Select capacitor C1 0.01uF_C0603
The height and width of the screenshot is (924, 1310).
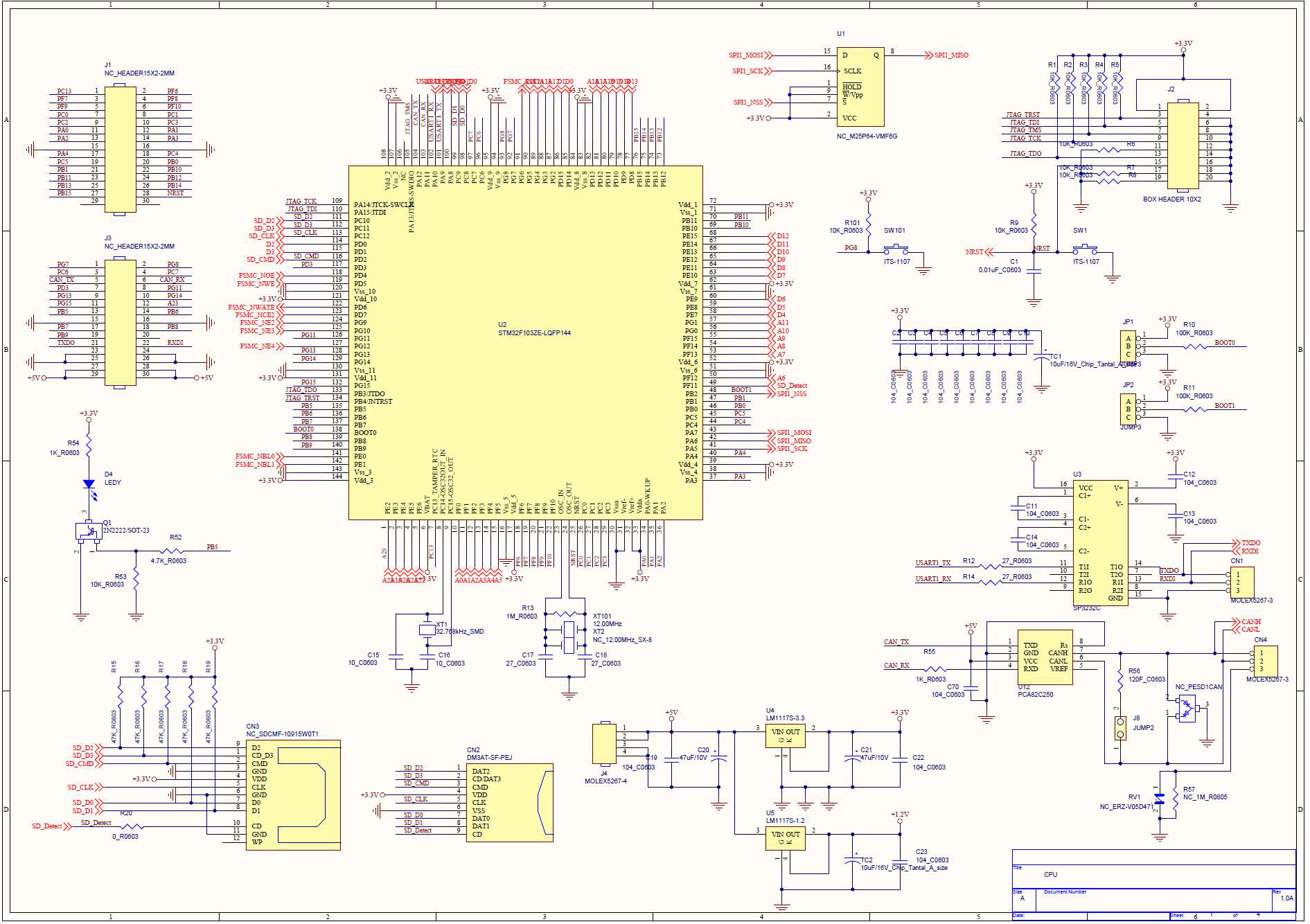click(1034, 271)
